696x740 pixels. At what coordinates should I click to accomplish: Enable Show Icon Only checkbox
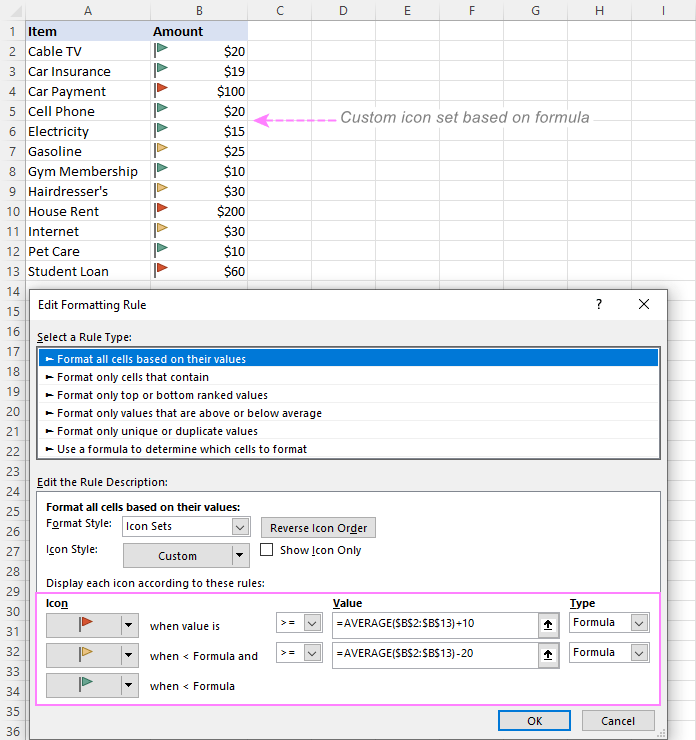(267, 550)
